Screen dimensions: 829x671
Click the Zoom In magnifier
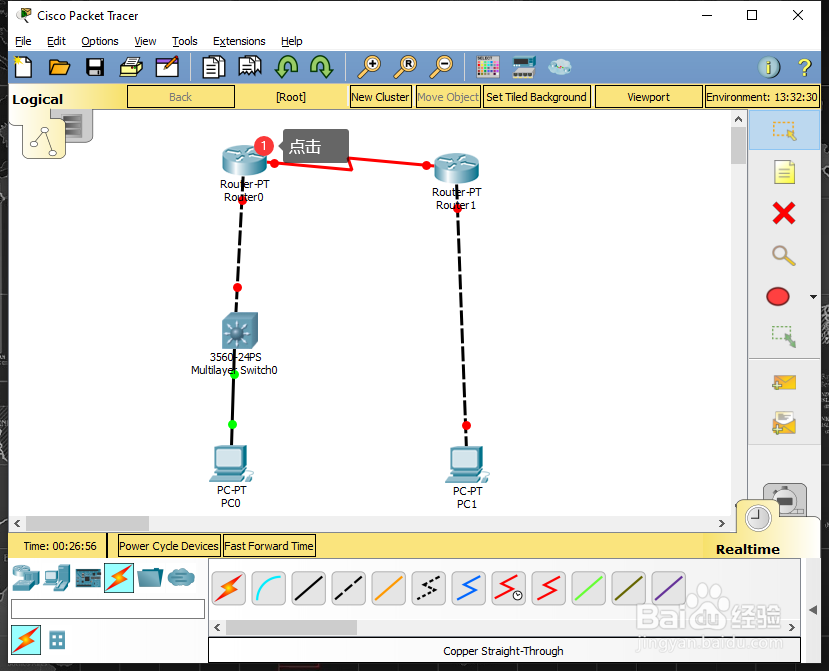coord(369,67)
